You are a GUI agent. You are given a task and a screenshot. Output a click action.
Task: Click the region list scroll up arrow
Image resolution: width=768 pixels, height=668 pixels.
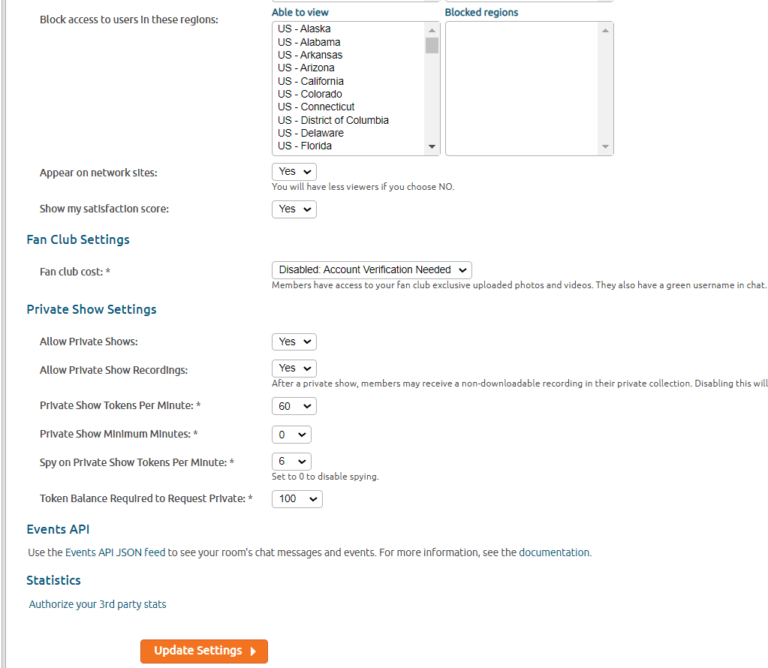pyautogui.click(x=432, y=30)
